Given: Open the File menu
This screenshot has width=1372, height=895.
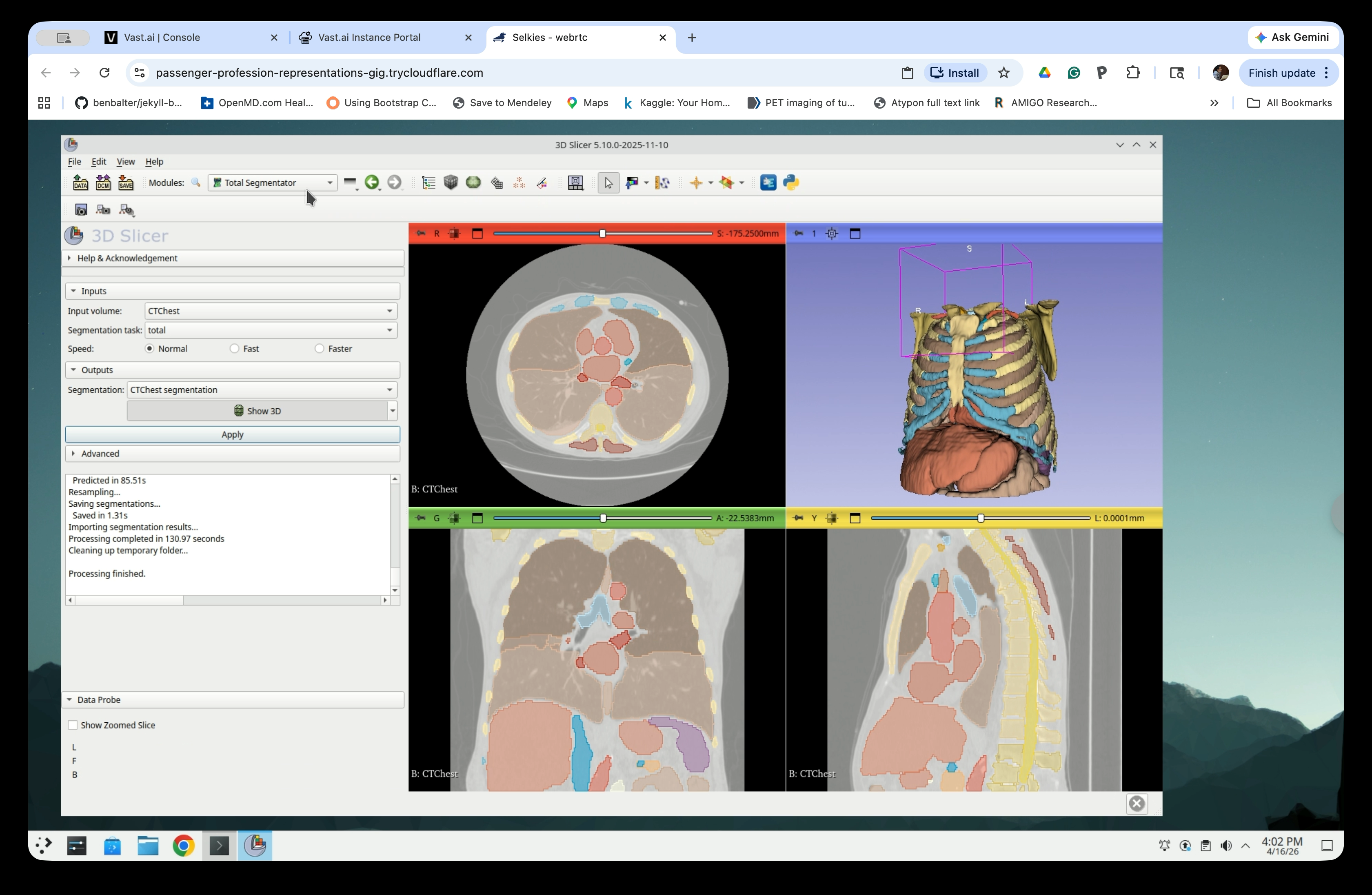Looking at the screenshot, I should [x=74, y=162].
